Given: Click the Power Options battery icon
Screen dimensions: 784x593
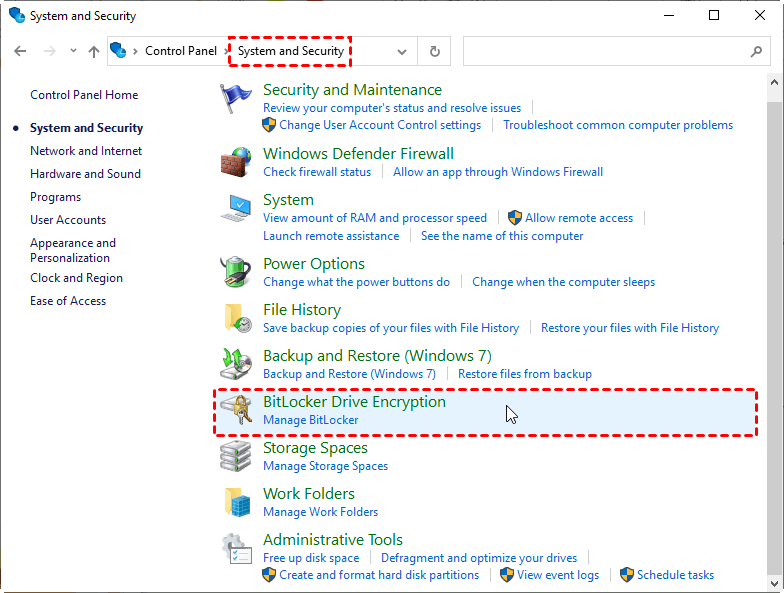Looking at the screenshot, I should (x=236, y=272).
